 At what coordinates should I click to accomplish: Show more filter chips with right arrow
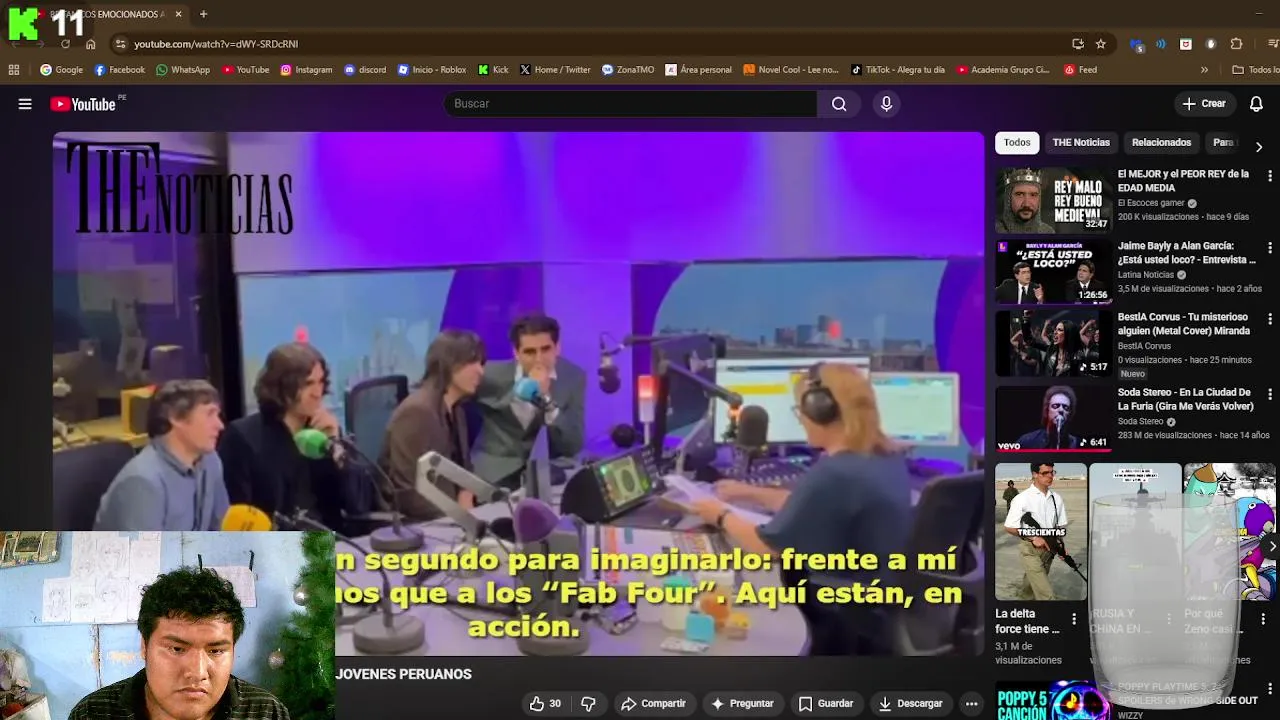tap(1258, 147)
